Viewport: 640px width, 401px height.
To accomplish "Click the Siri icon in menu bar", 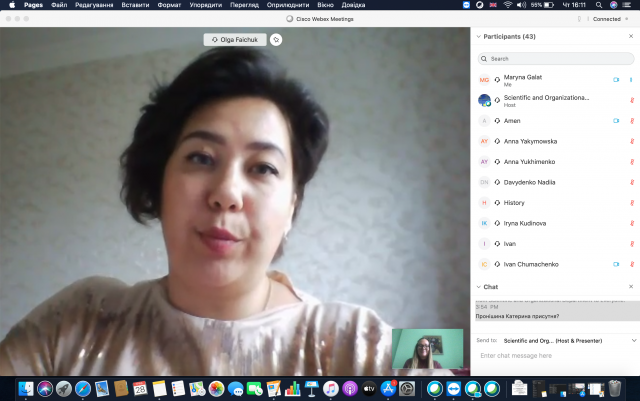I will tap(613, 5).
